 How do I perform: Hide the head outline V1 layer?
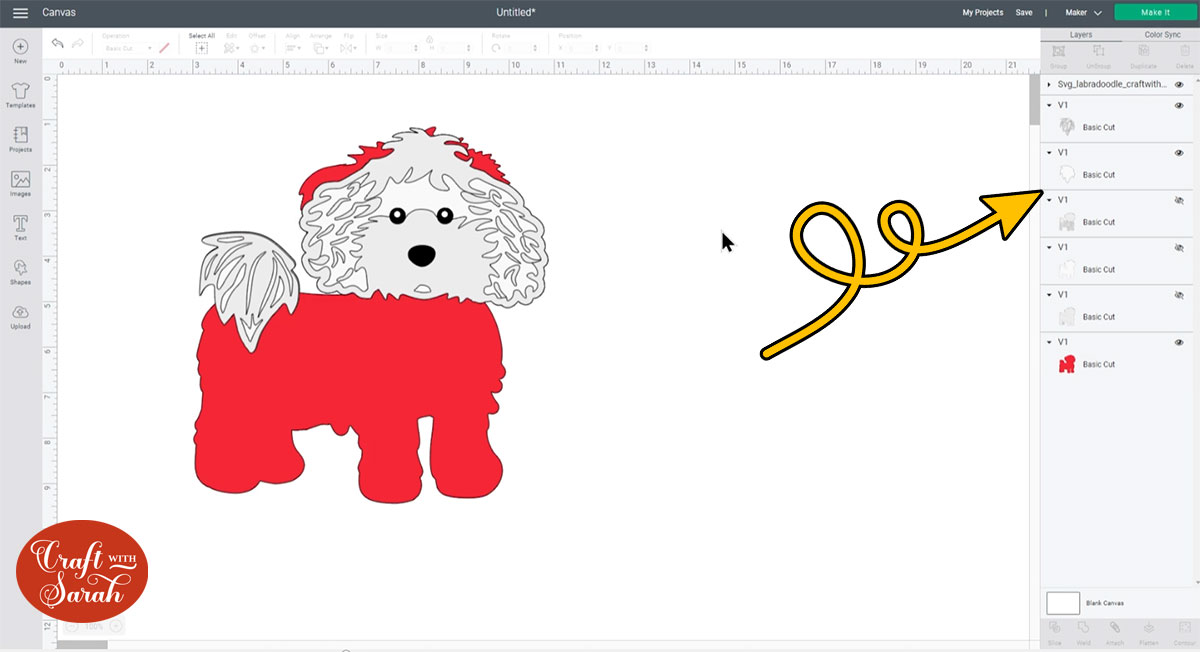coord(1179,152)
